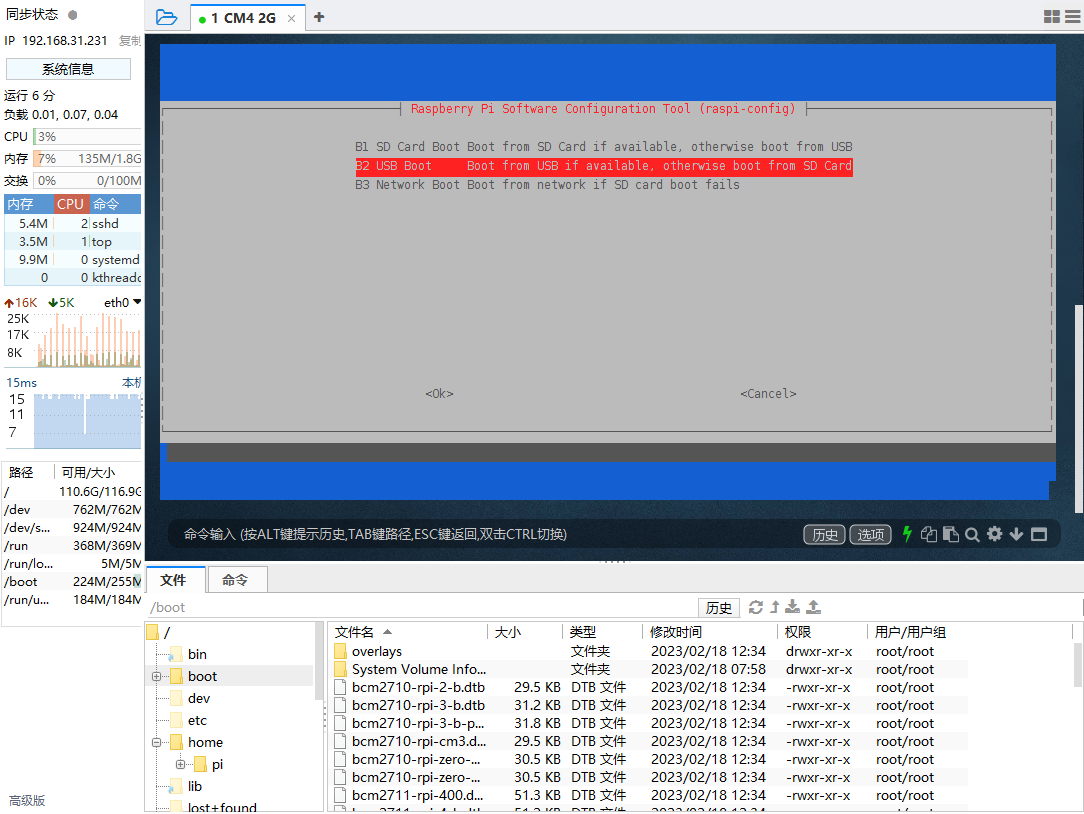1084x814 pixels.
Task: Switch to the 文件 tab
Action: pos(174,580)
